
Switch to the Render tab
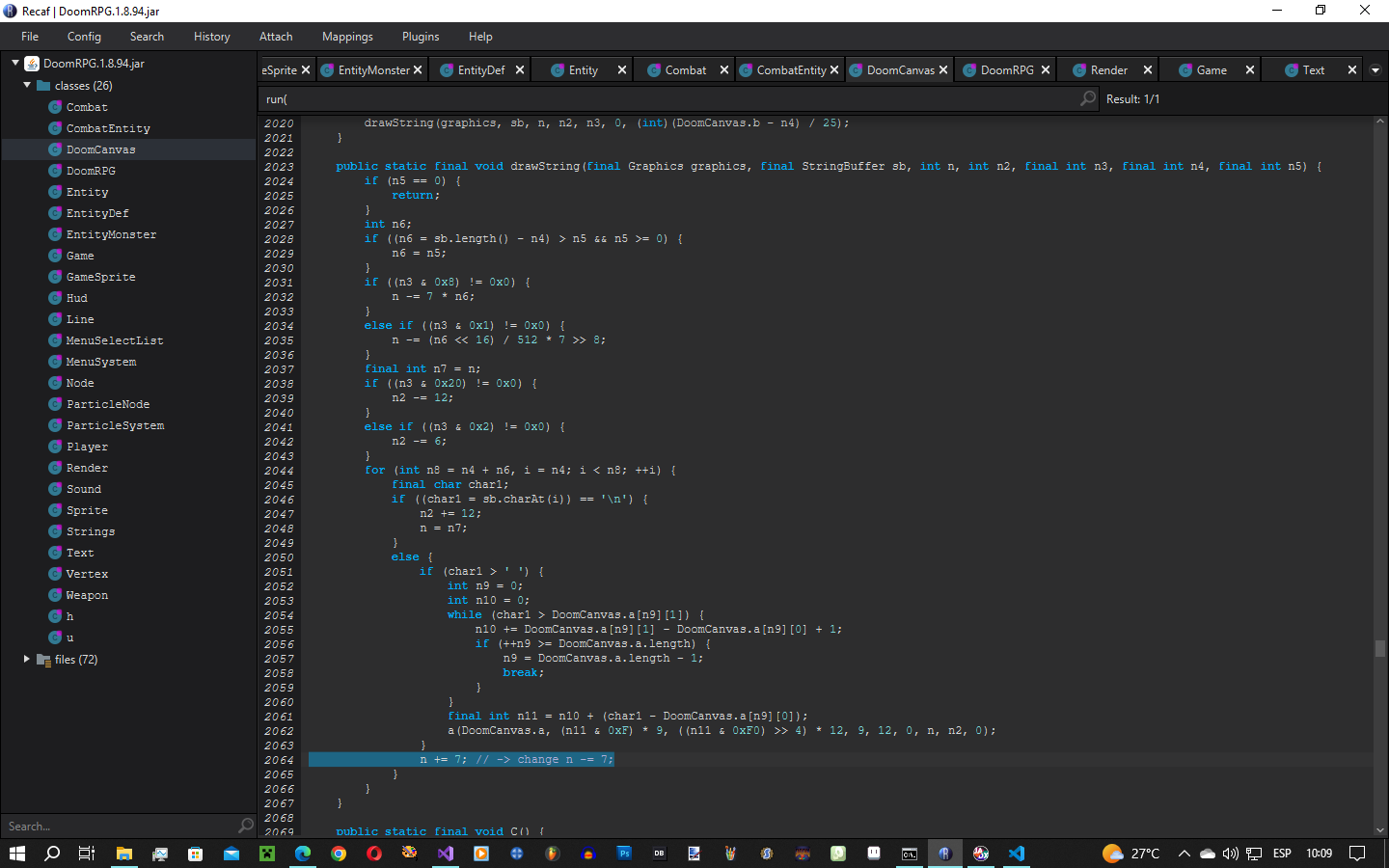[1108, 70]
